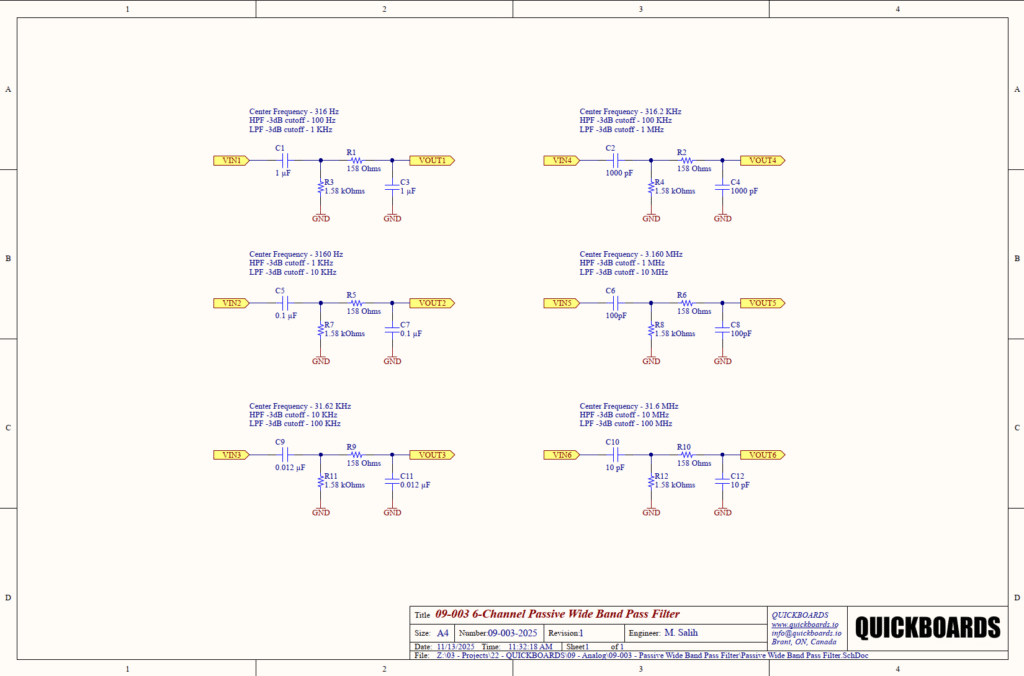Click the VIN6 port symbol
This screenshot has height=676, width=1024.
561,454
